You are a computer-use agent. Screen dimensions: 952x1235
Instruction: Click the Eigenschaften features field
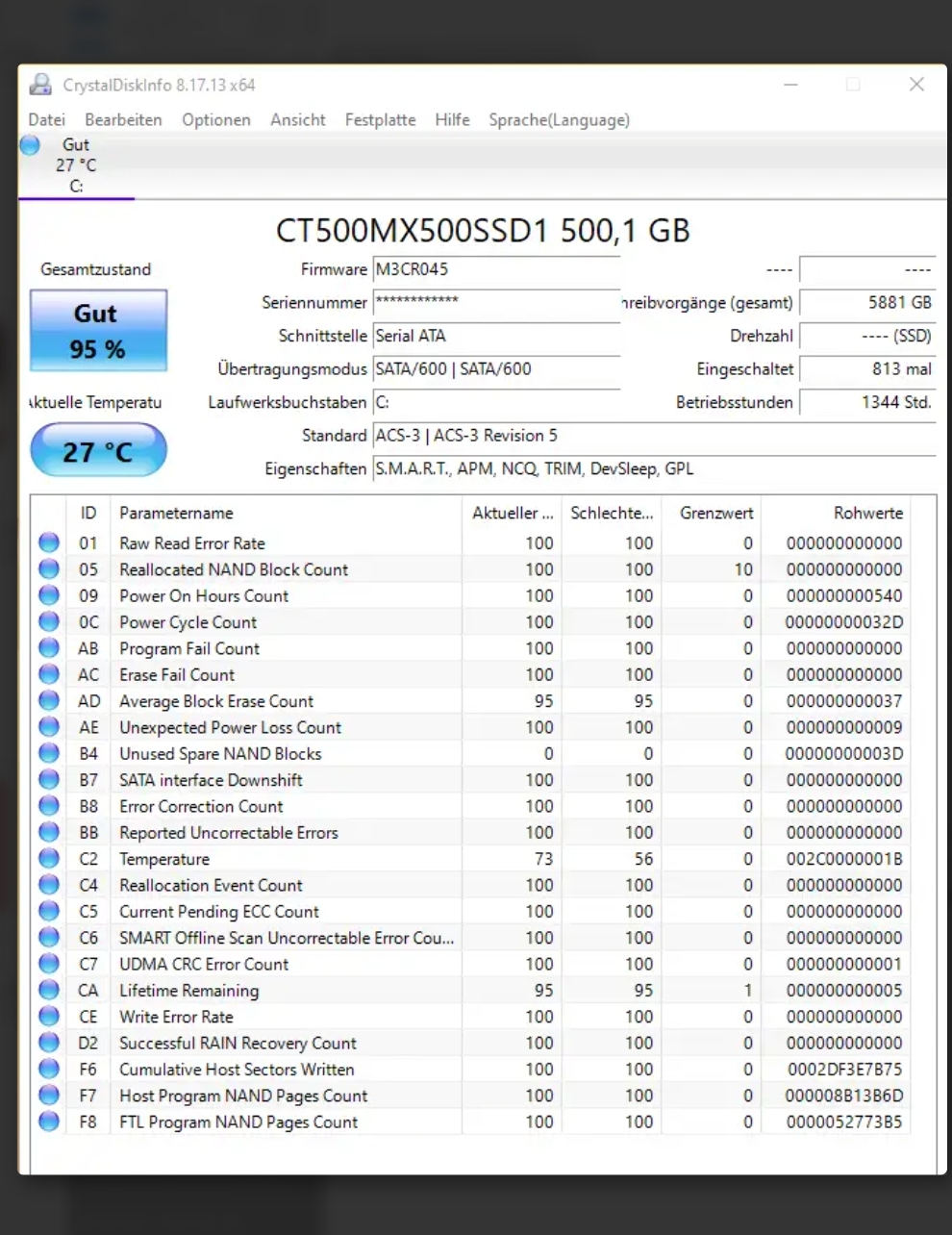point(654,468)
